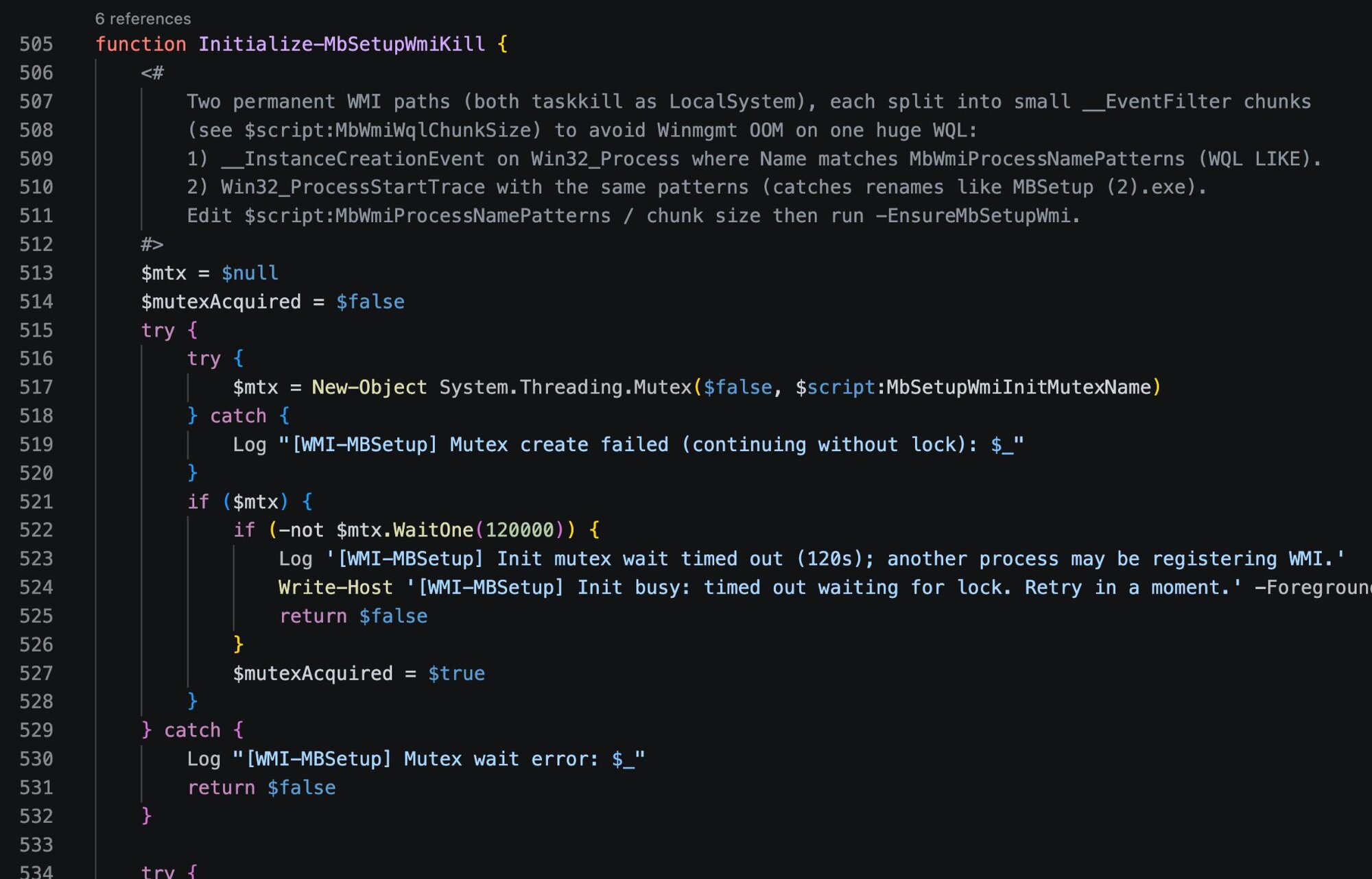Screen dimensions: 1372x879
Task: Click System.Threading.Mutex type name
Action: click(x=565, y=387)
